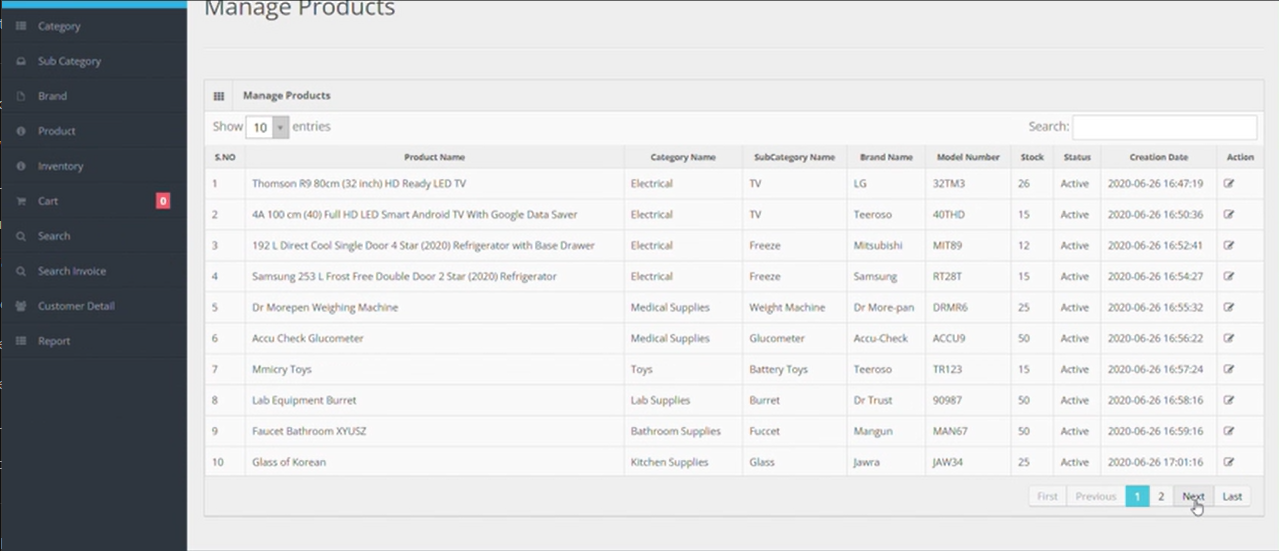Viewport: 1279px width, 551px height.
Task: Open Category in the sidebar menu
Action: pos(59,26)
